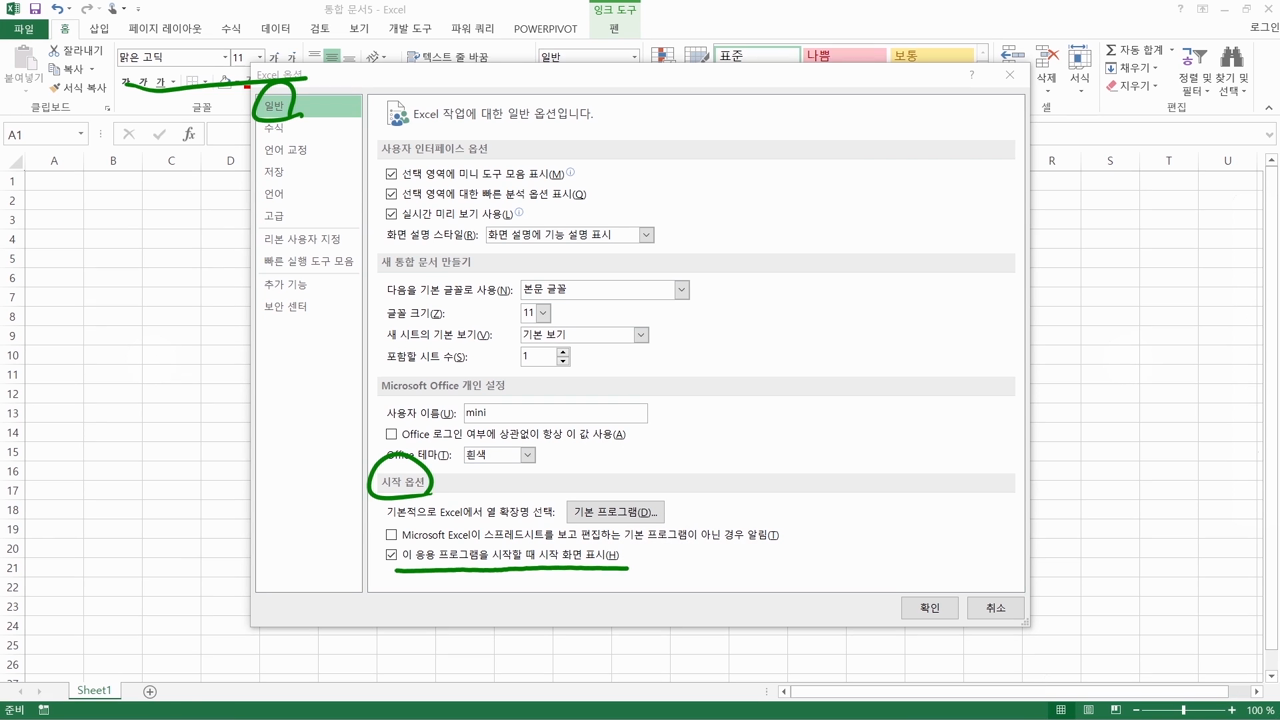Image resolution: width=1280 pixels, height=720 pixels.
Task: Click the user name field containing mini
Action: (556, 412)
